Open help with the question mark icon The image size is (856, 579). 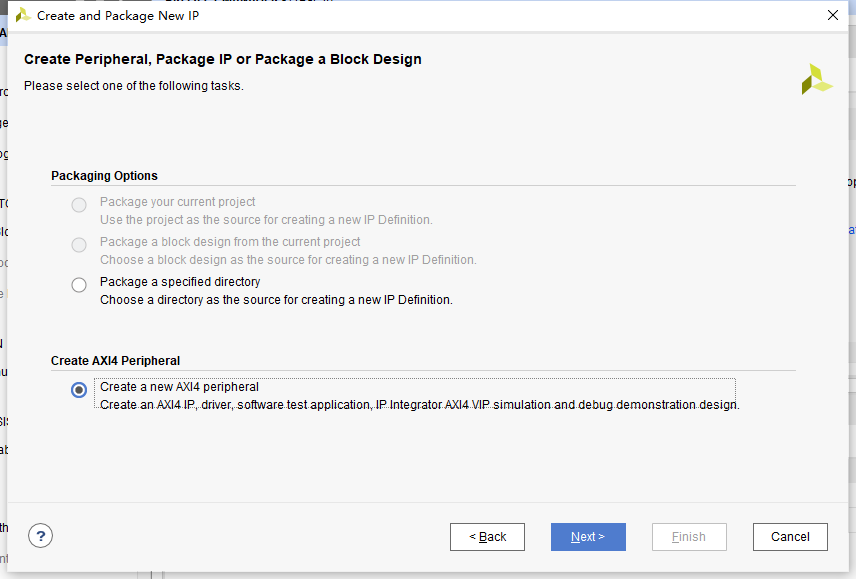pyautogui.click(x=40, y=536)
